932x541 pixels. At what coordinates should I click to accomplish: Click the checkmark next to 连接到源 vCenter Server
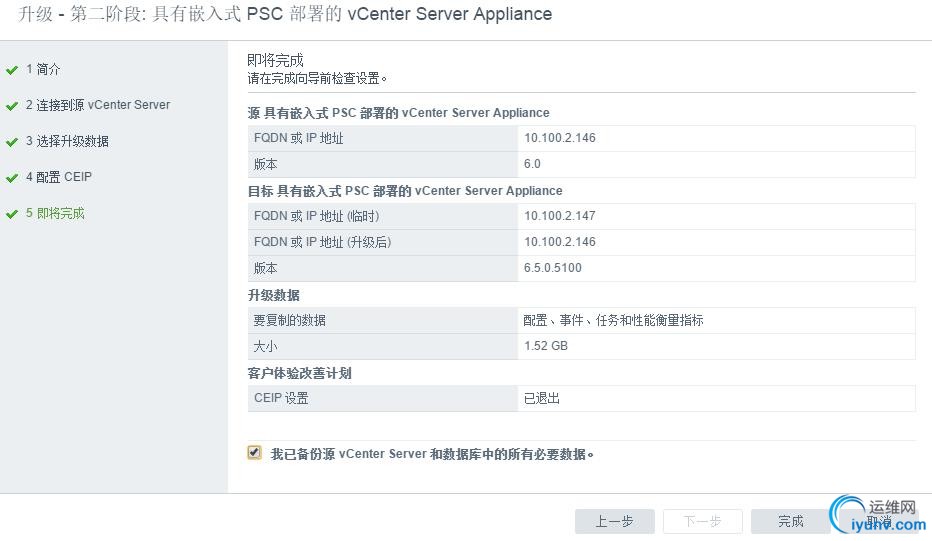coord(12,106)
